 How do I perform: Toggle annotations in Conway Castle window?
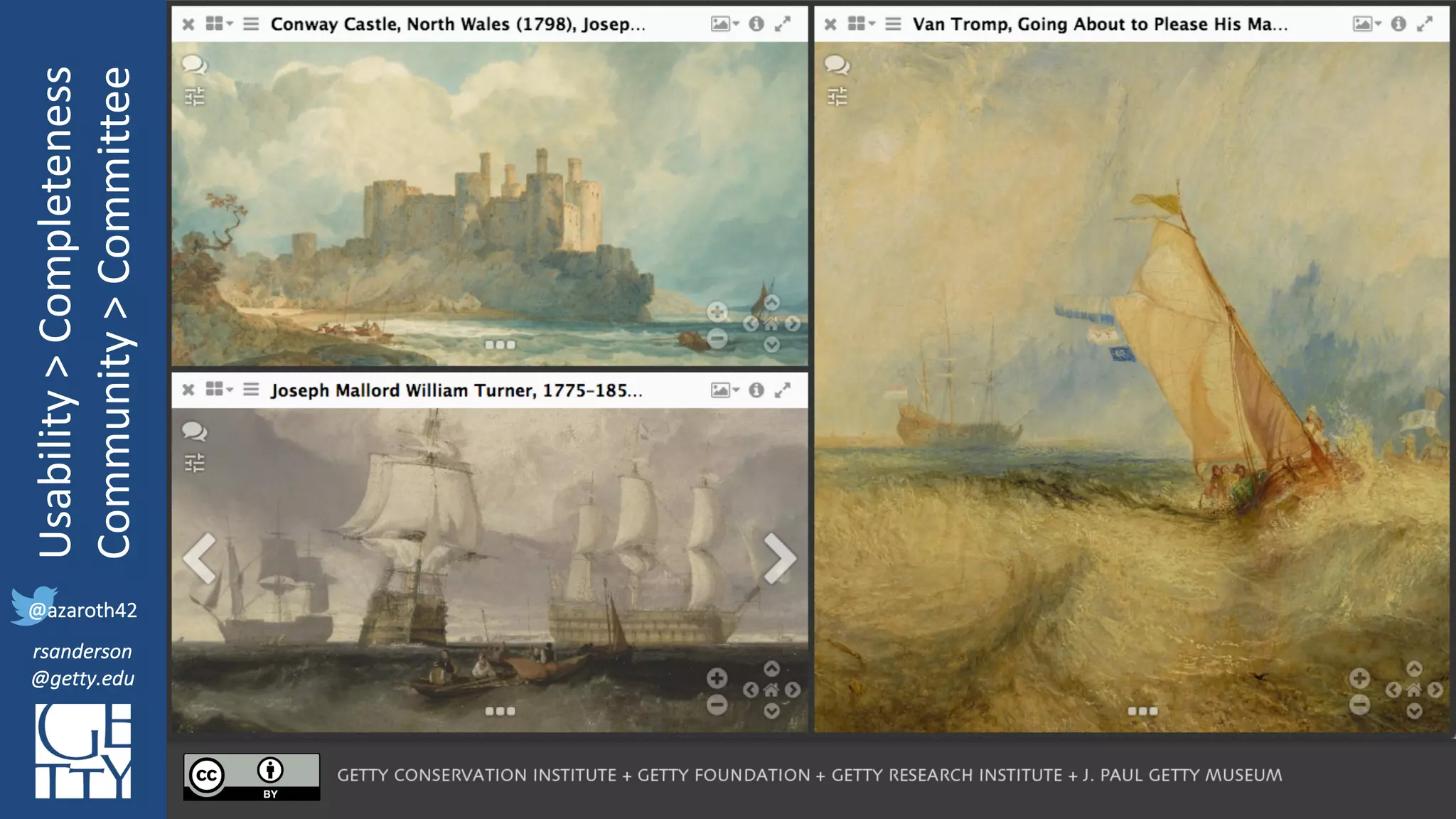(194, 65)
